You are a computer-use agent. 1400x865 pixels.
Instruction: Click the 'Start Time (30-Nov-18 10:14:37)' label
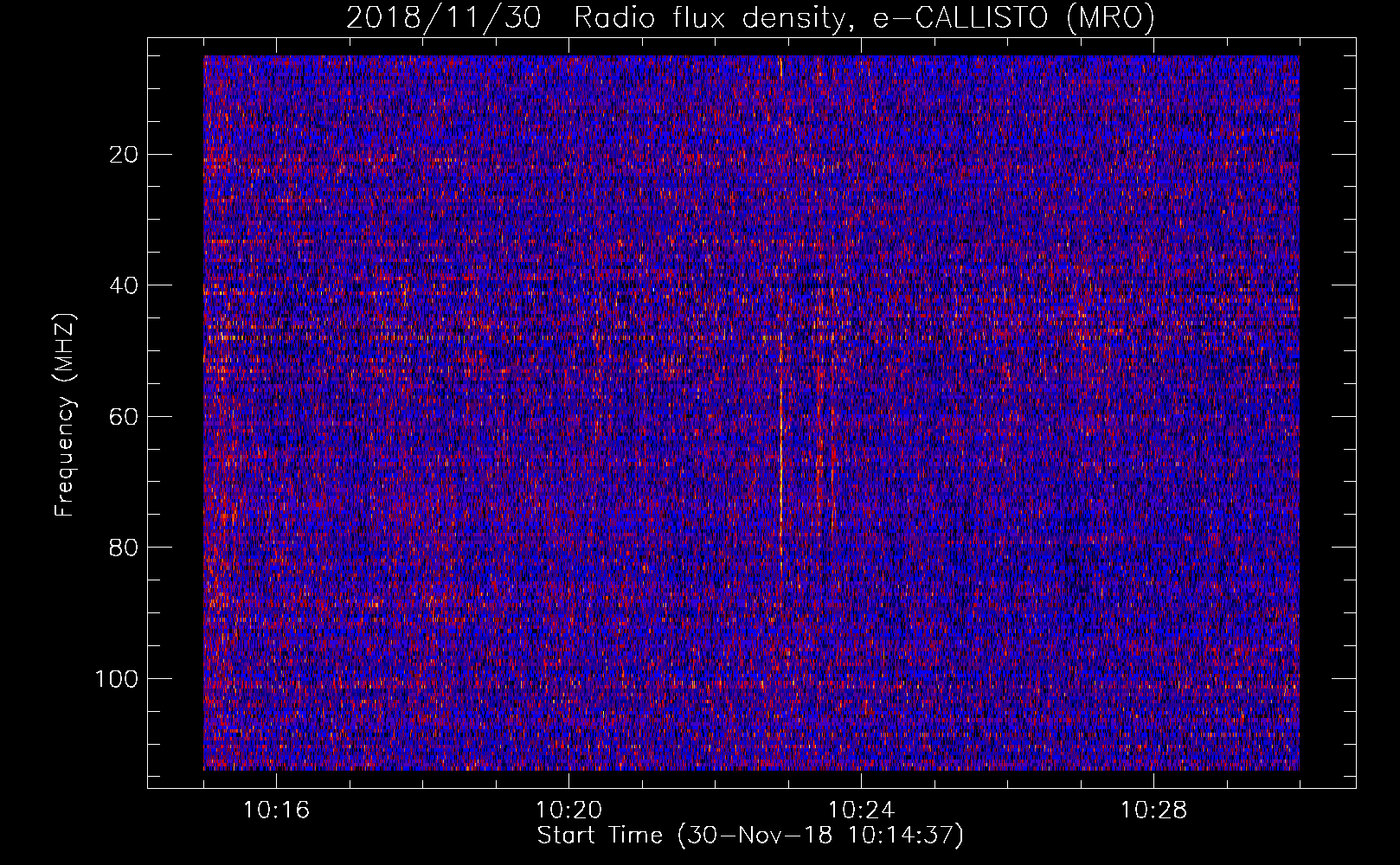(750, 836)
